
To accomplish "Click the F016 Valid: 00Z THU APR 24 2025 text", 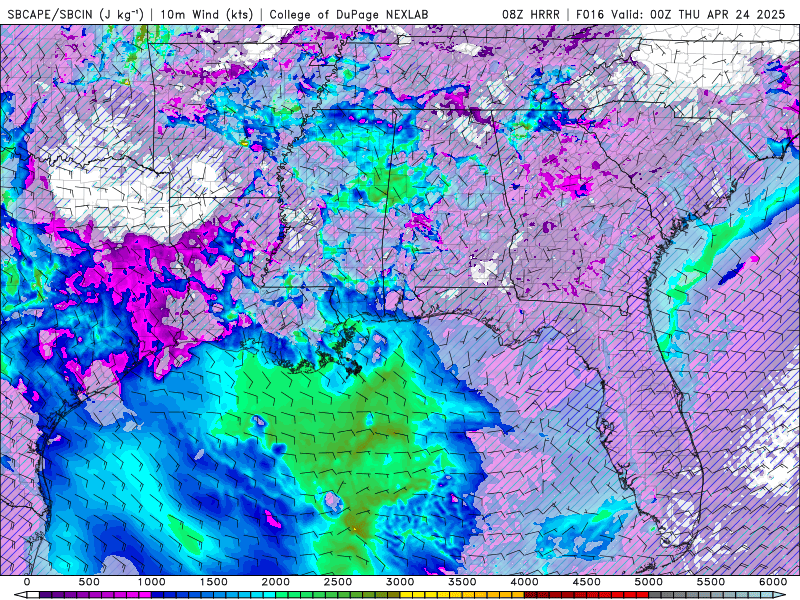I will [x=681, y=15].
